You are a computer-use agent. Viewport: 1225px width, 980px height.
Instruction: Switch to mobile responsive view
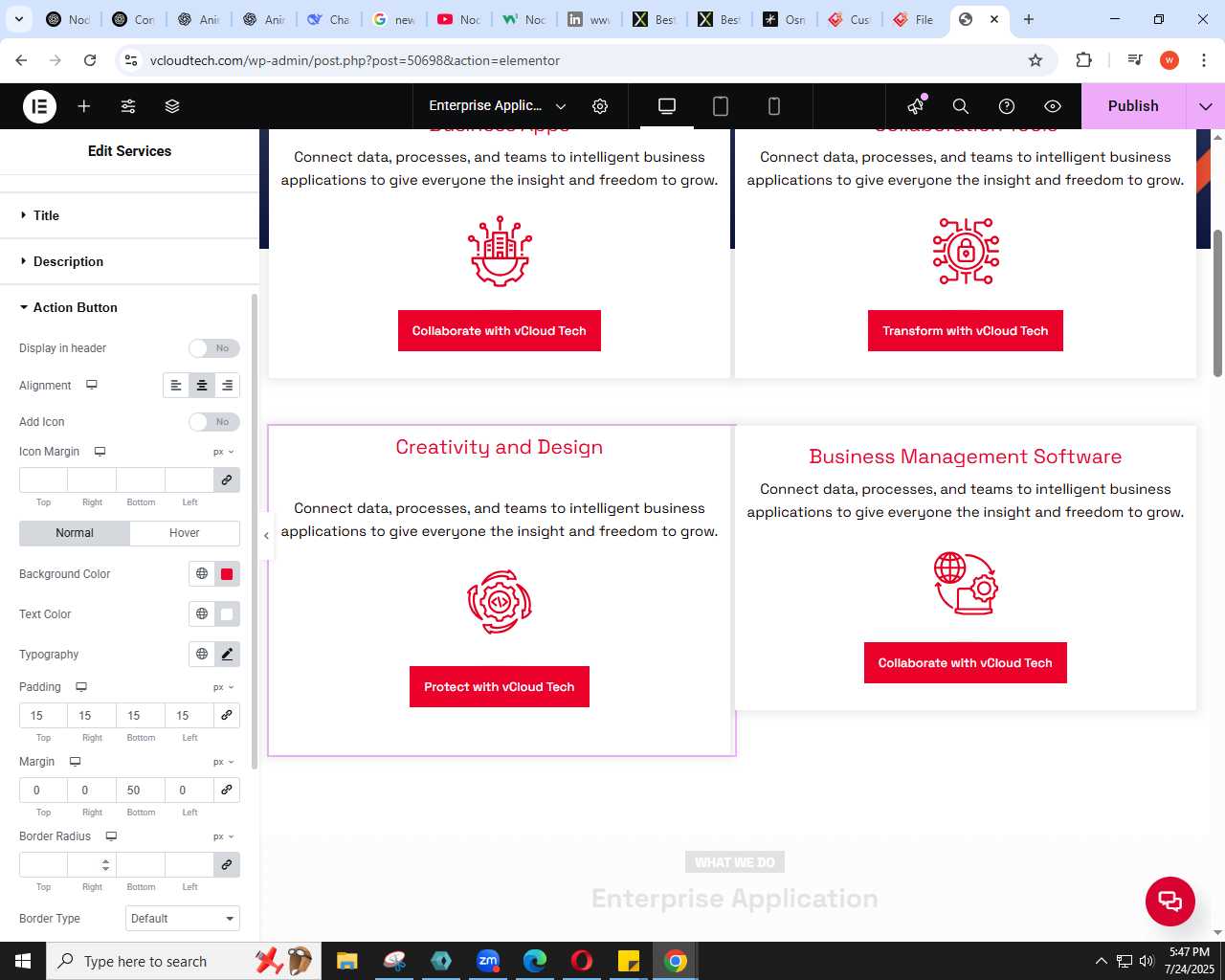[774, 106]
